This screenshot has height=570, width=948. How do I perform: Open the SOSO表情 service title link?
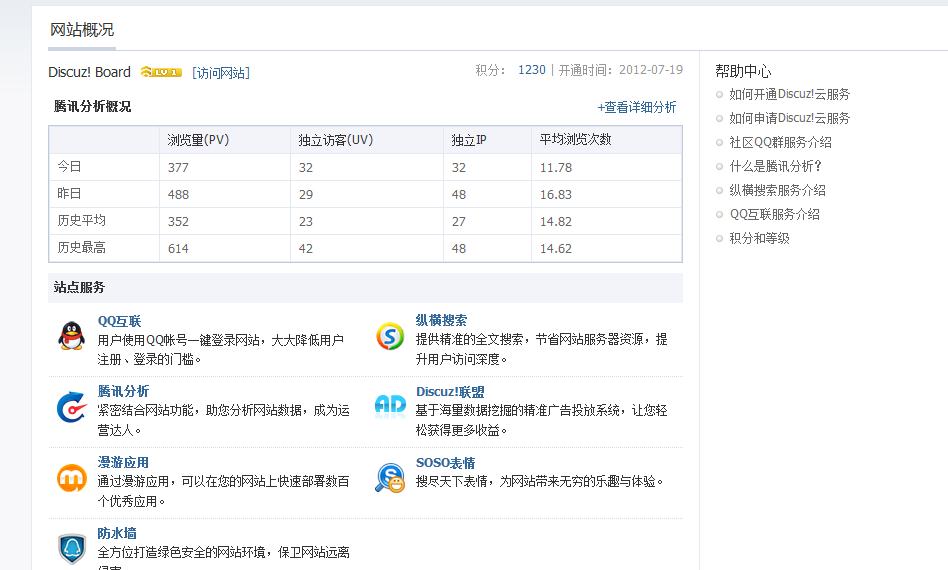(x=445, y=463)
